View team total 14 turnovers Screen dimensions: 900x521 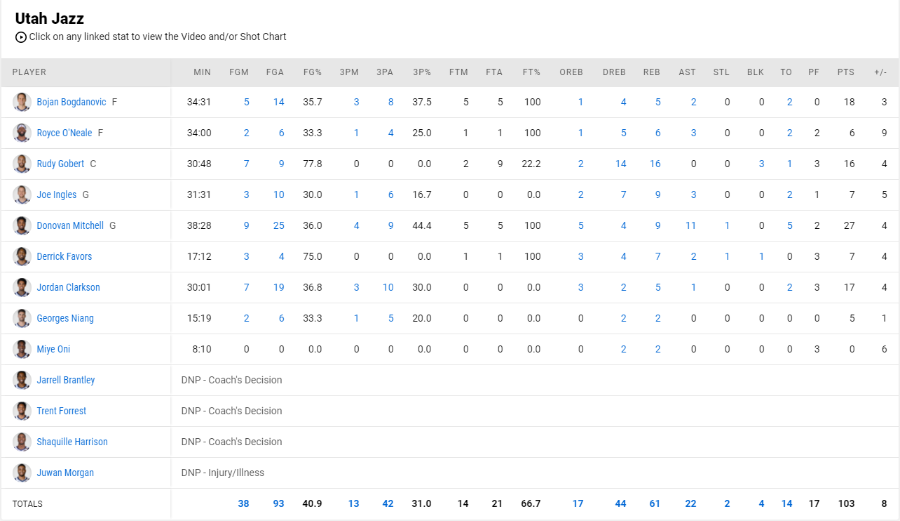point(787,504)
